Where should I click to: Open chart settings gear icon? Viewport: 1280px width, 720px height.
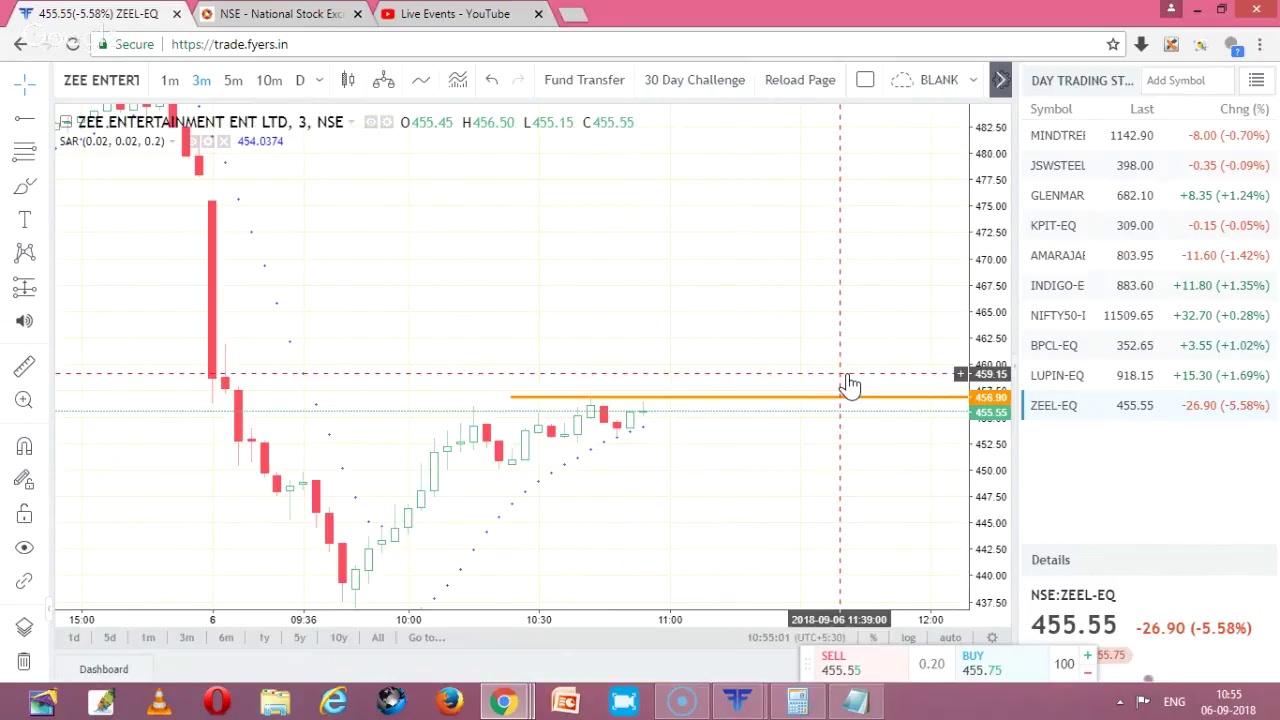pyautogui.click(x=992, y=638)
